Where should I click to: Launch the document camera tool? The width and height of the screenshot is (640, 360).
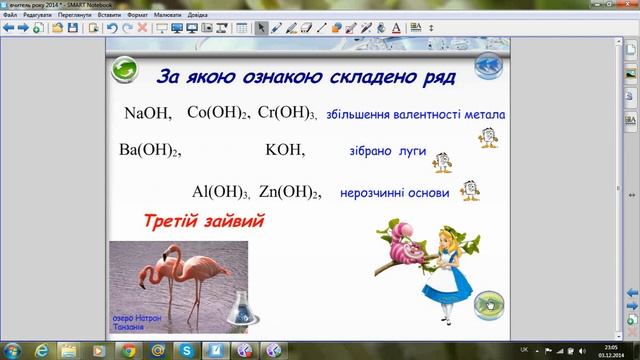222,28
